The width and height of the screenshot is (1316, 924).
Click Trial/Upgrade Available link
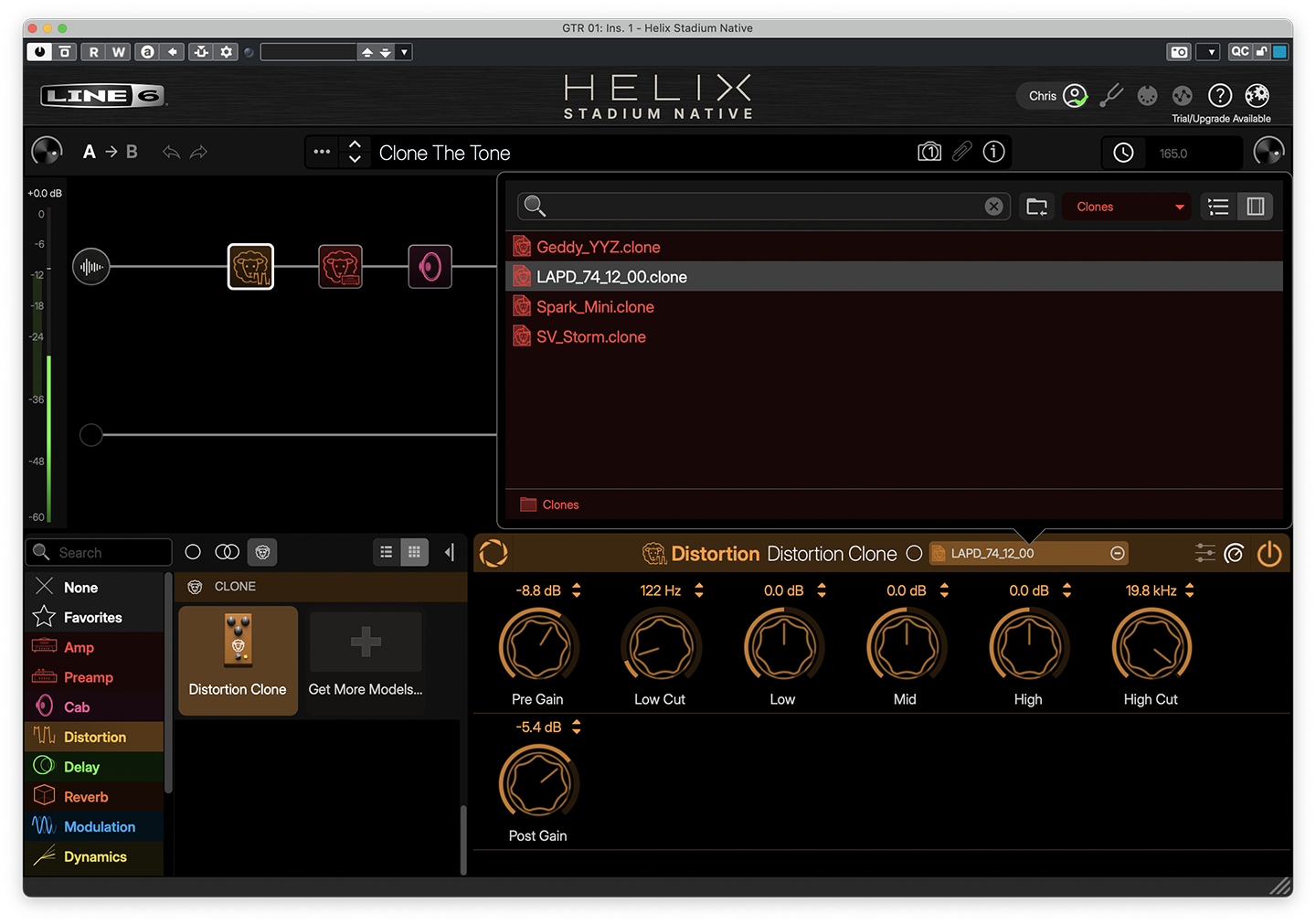(x=1221, y=119)
